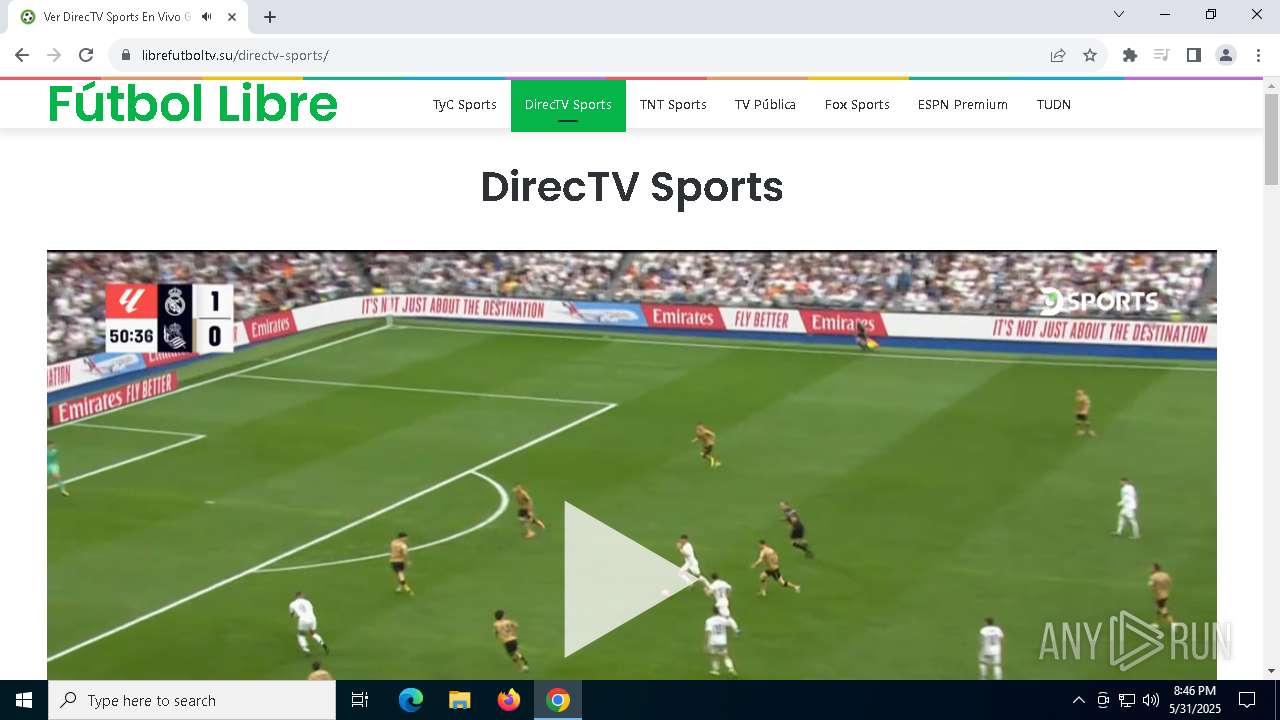Open the Extensions puzzle icon

point(1130,55)
